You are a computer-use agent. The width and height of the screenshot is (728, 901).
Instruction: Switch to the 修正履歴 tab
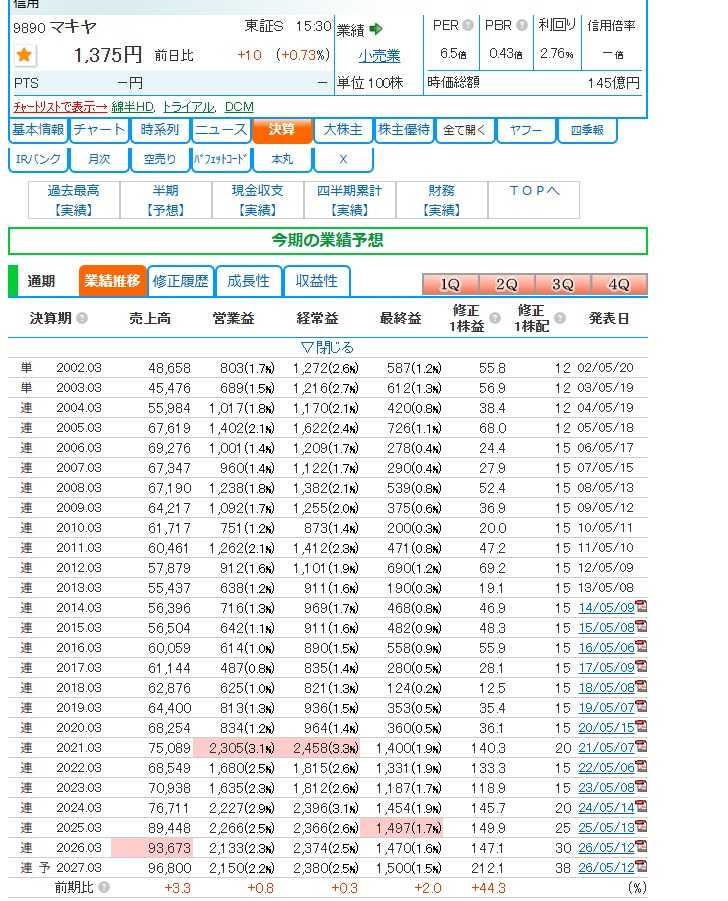(x=180, y=281)
